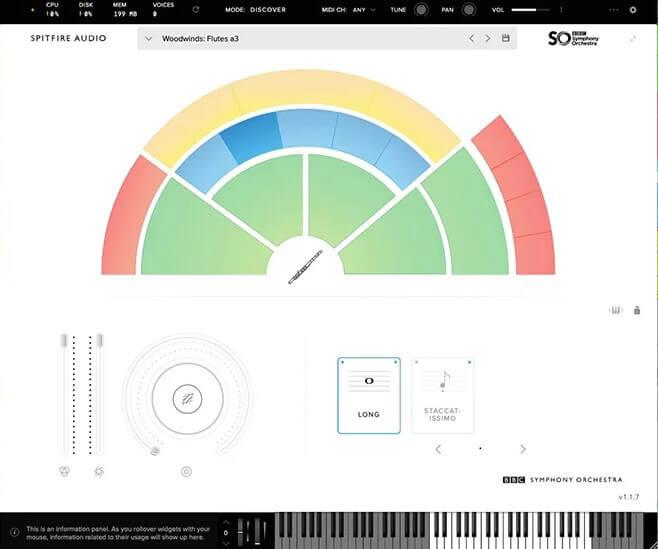Select the Staccatissimo articulation
The height and width of the screenshot is (549, 658).
click(442, 394)
